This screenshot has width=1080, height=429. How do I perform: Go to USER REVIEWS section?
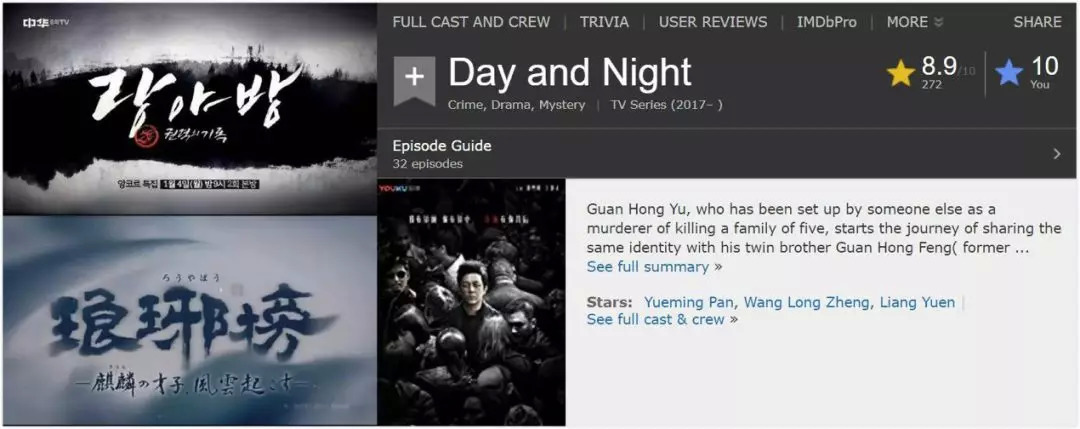coord(713,22)
